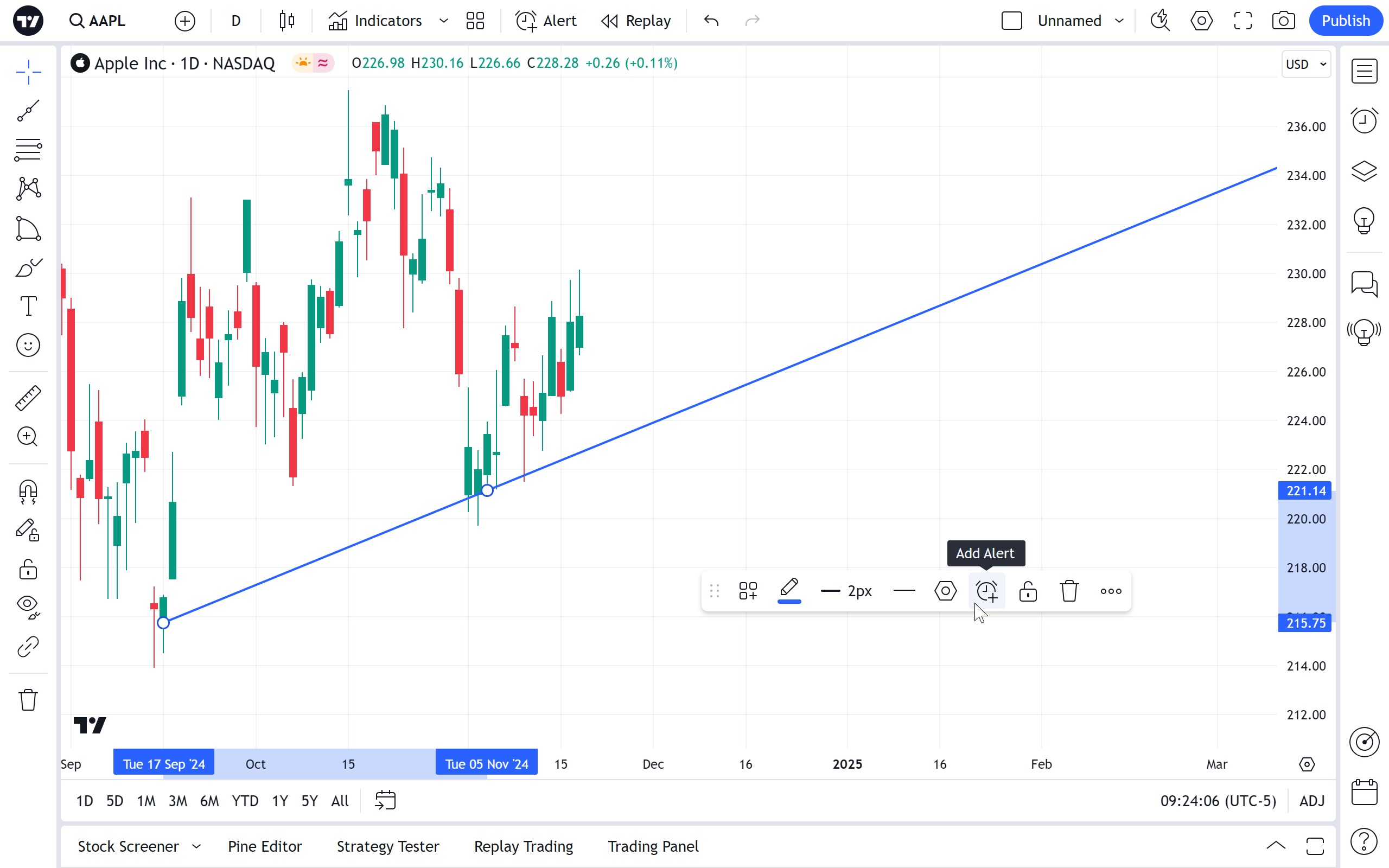
Task: Open the Watchlist panel icon at top right
Action: pos(1363,72)
